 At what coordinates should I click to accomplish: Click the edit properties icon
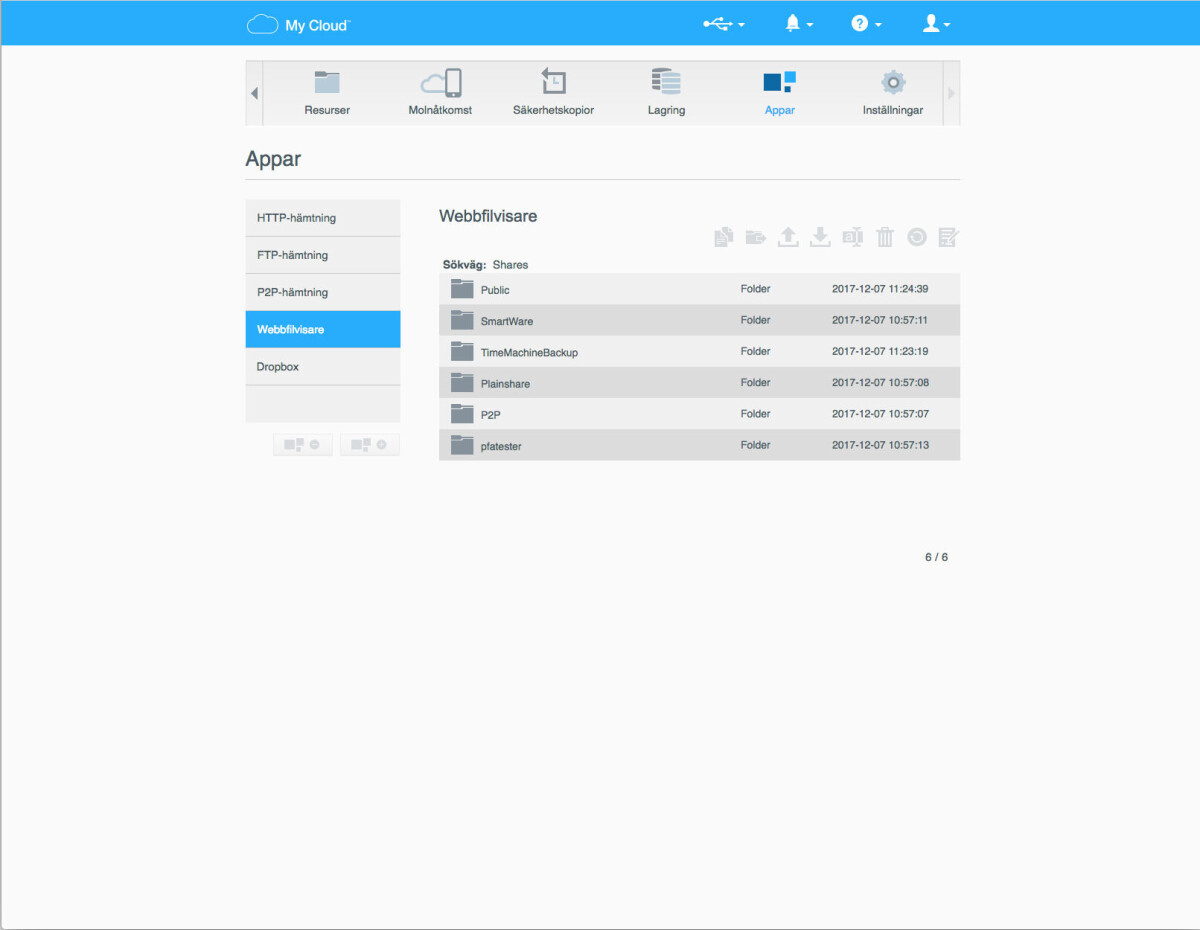click(949, 237)
